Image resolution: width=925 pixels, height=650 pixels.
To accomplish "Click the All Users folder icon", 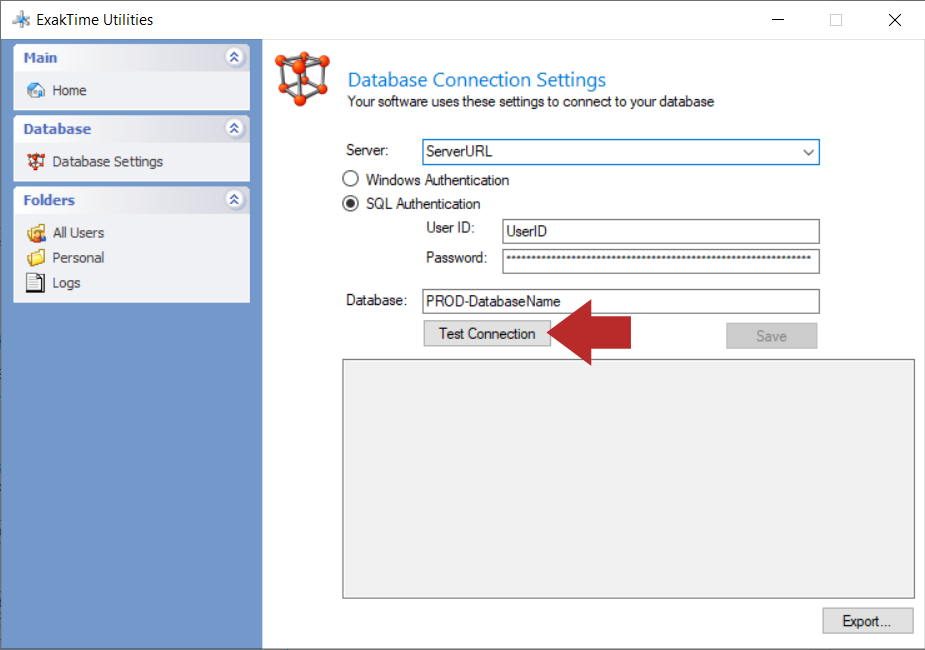I will (35, 233).
